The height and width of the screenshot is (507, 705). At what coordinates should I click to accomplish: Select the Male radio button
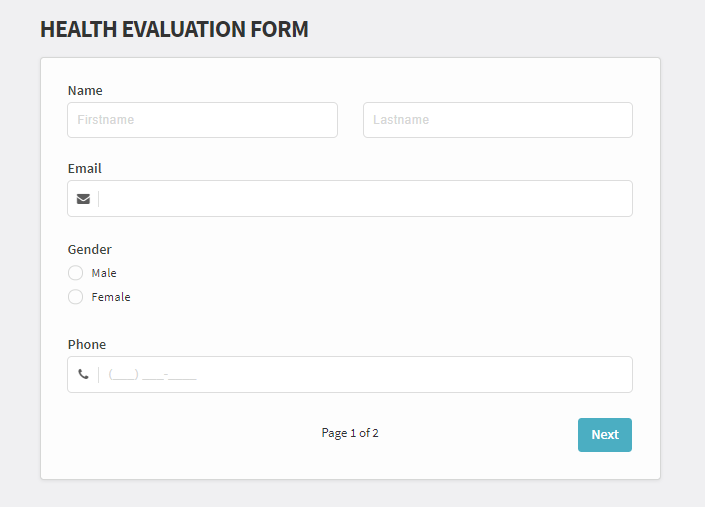[76, 273]
